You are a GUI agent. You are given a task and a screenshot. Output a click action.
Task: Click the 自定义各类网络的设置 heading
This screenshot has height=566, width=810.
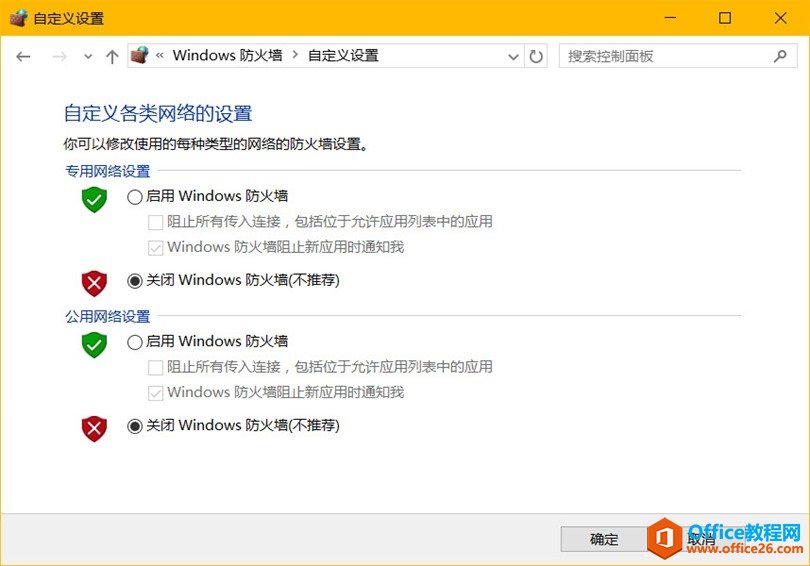[158, 114]
